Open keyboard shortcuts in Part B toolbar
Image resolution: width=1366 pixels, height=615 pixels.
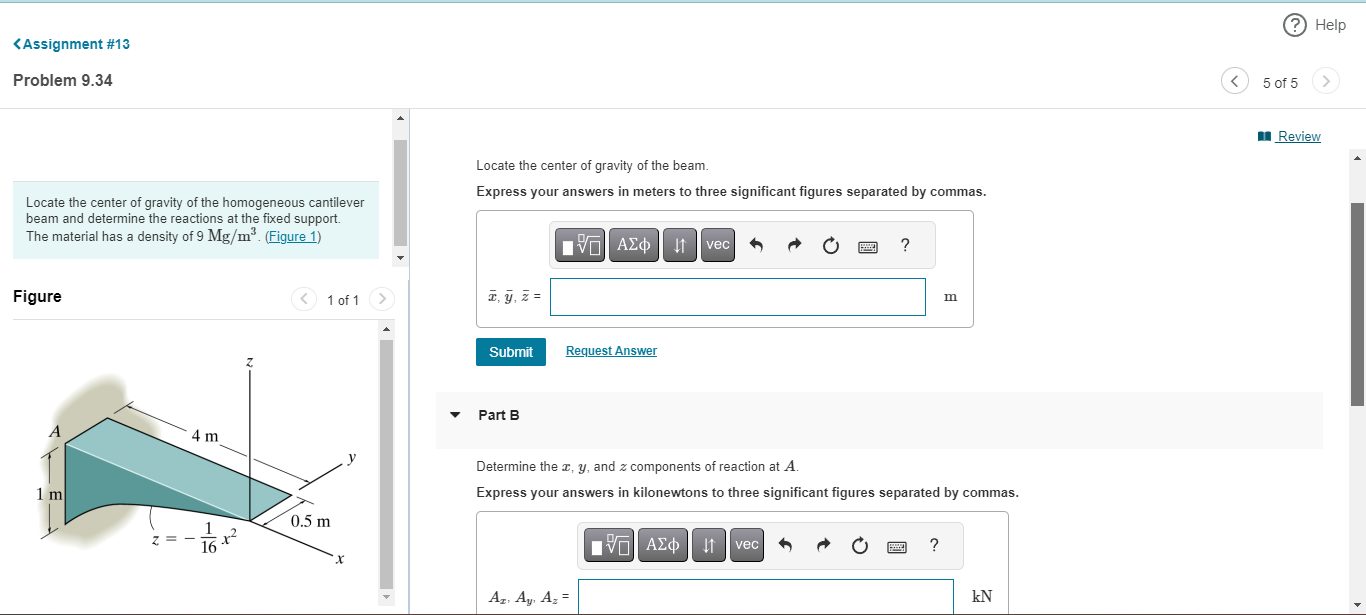click(896, 547)
